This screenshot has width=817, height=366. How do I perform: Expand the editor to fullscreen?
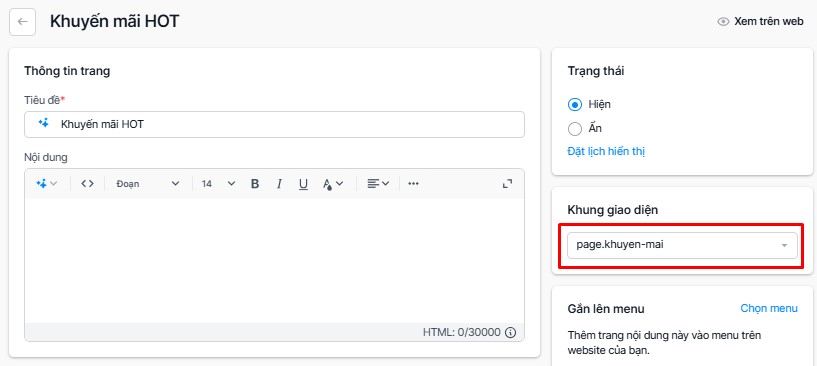(x=507, y=184)
